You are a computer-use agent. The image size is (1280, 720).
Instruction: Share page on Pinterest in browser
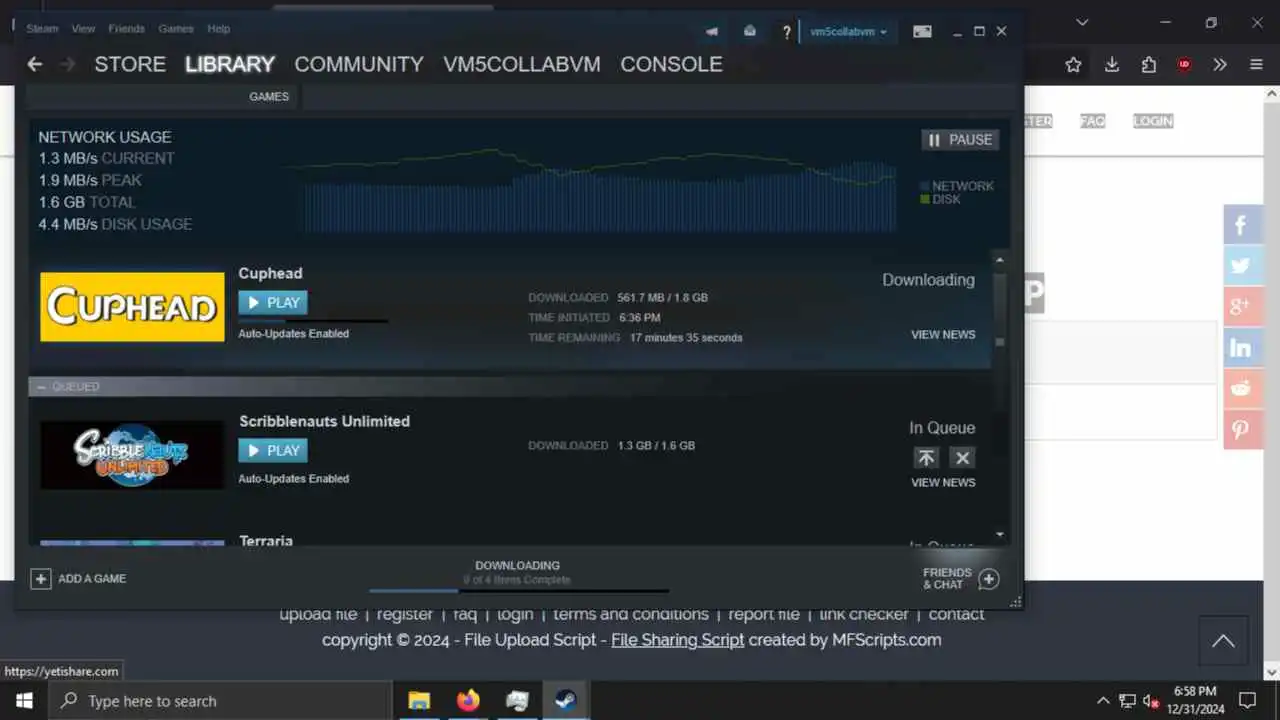click(1241, 430)
